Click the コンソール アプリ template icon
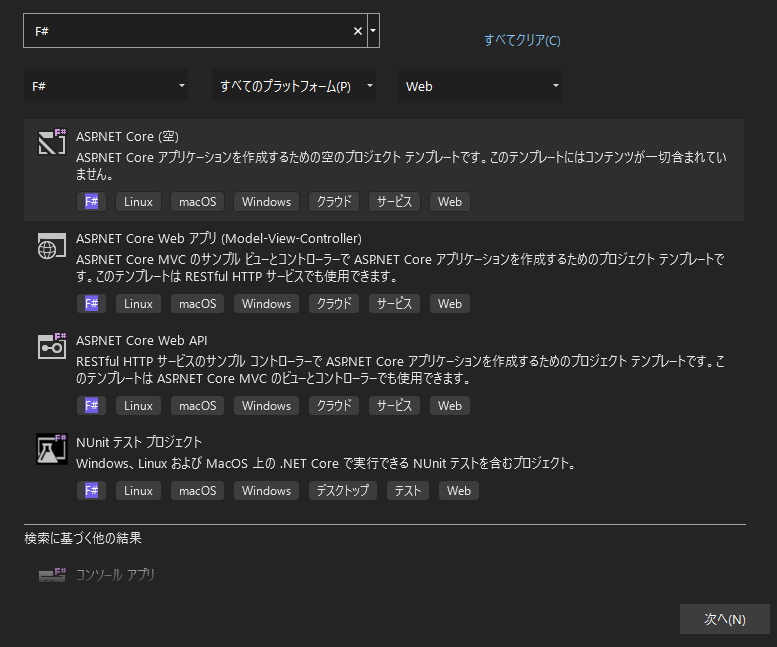Screen dimensions: 777x647 point(52,576)
